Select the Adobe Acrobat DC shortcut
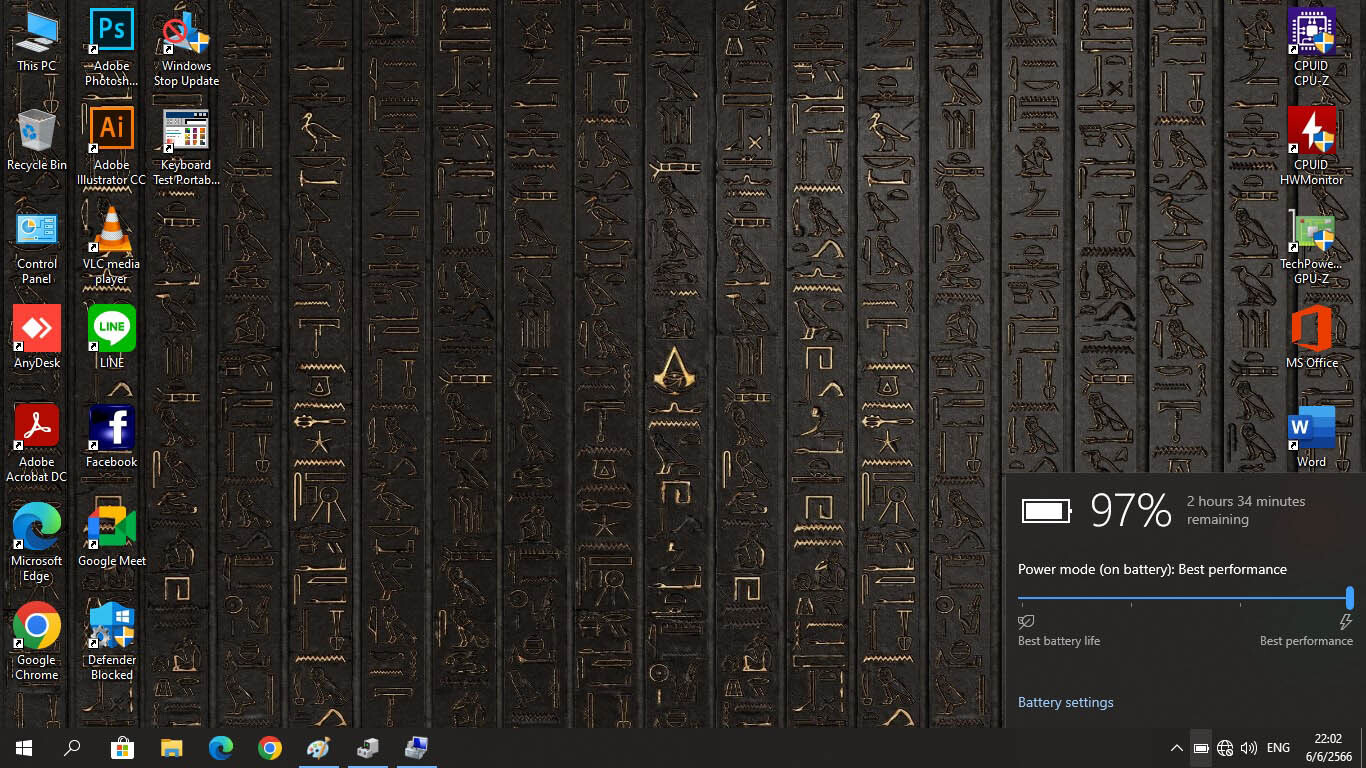The height and width of the screenshot is (768, 1366). point(37,444)
